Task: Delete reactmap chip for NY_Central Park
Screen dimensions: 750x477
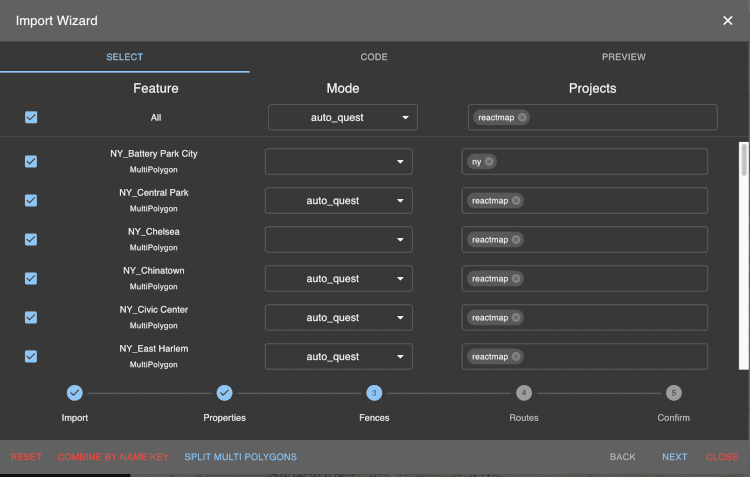Action: [516, 201]
